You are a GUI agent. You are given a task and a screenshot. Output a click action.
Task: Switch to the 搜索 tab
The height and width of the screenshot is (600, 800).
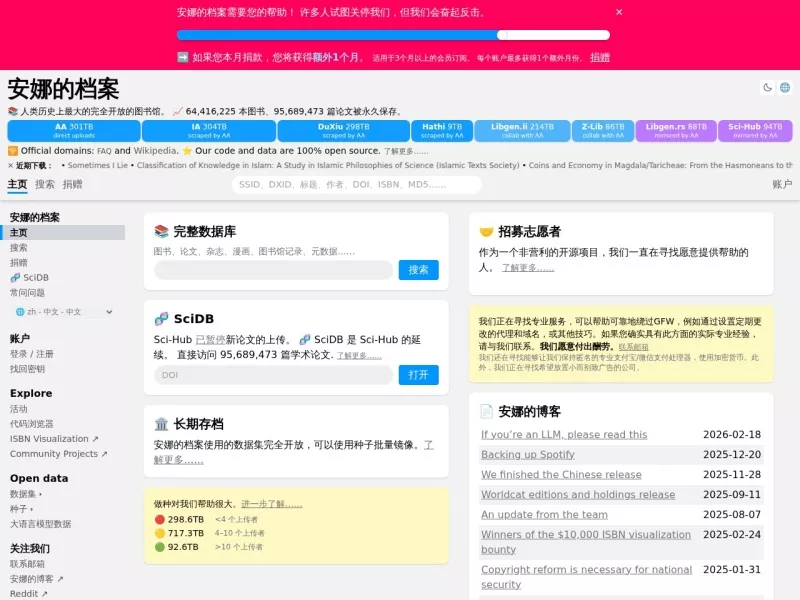44,184
